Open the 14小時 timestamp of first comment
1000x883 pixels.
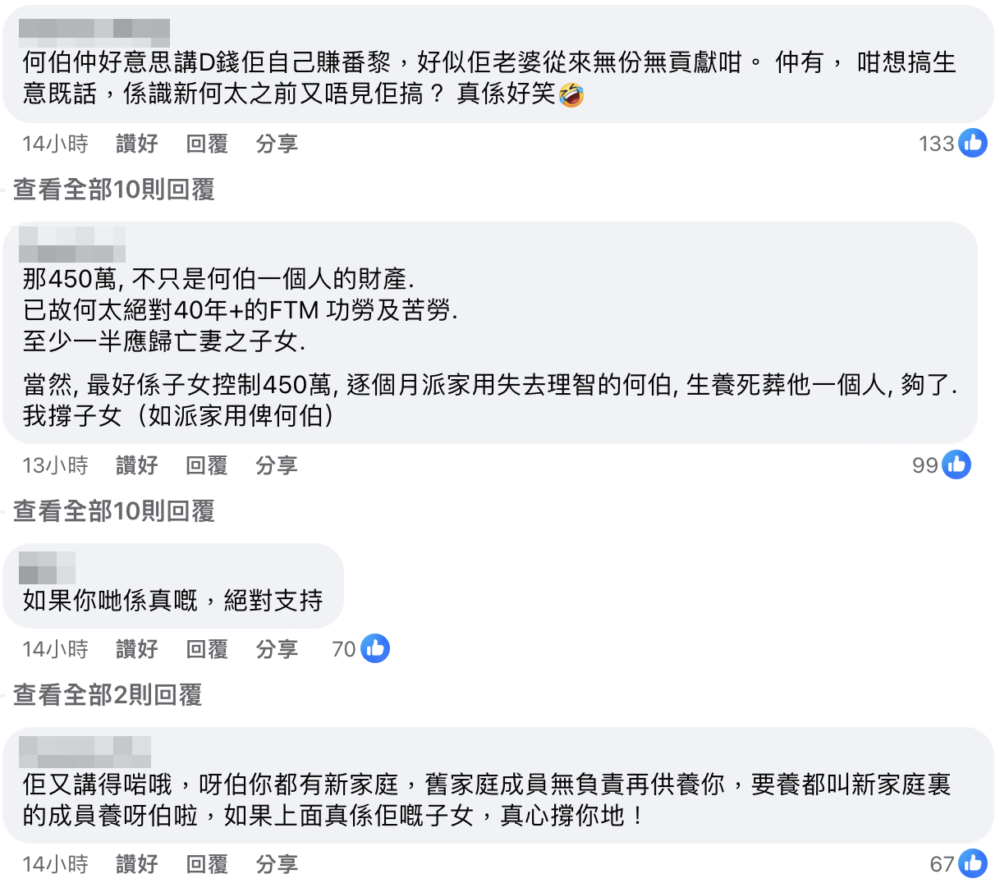click(55, 144)
